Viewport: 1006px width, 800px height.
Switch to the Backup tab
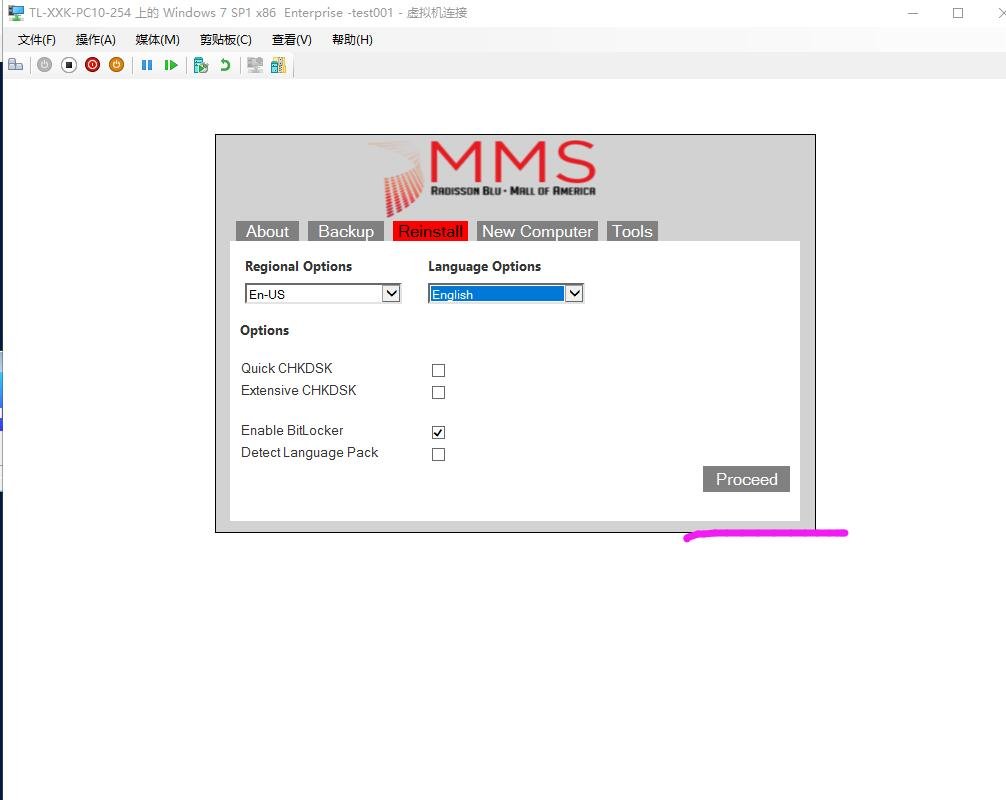pos(346,232)
